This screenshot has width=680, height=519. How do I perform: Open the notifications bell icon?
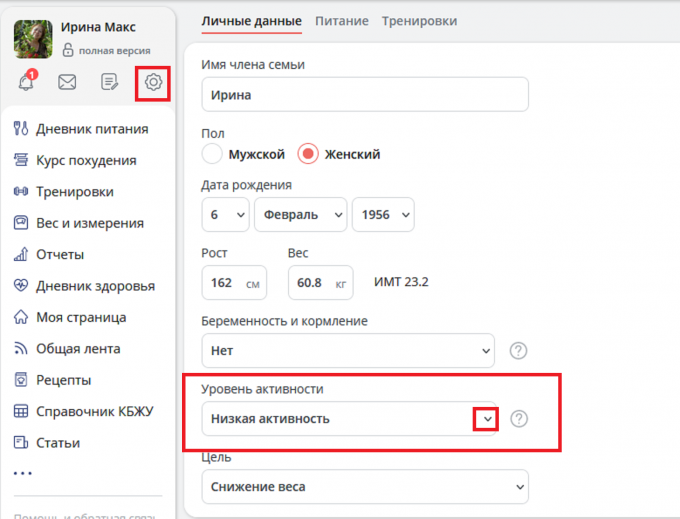click(26, 82)
